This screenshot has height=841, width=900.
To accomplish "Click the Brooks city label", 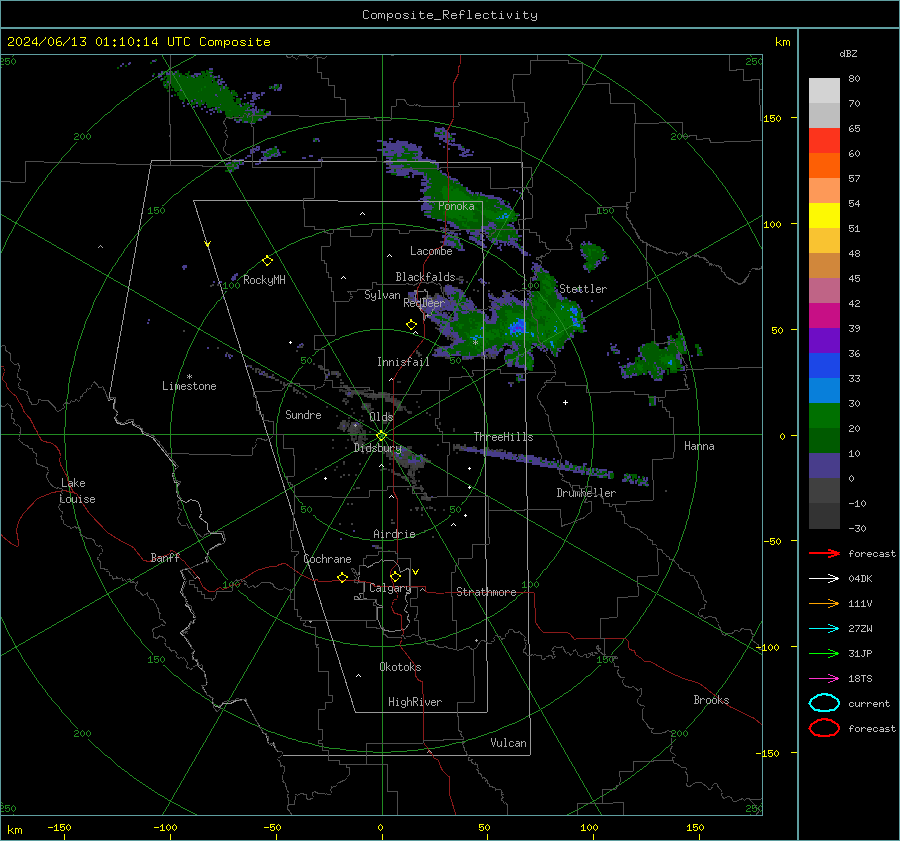I will (x=711, y=700).
